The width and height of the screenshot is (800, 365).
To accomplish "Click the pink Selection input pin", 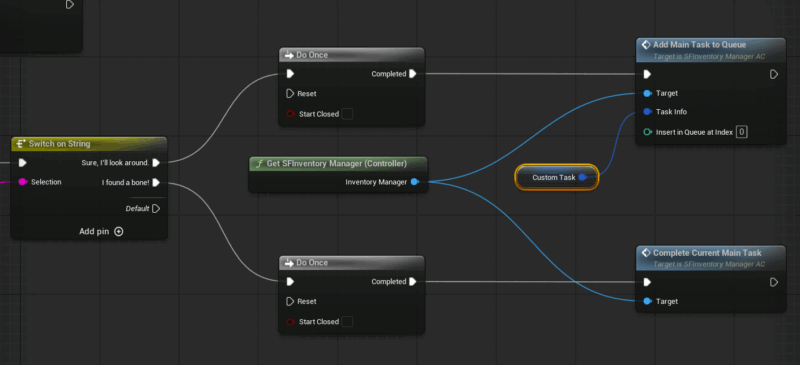I will (22, 182).
